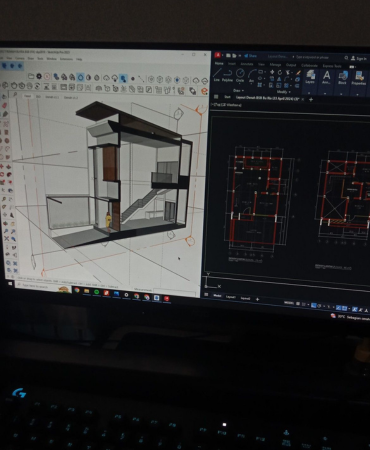Open the Extensions menu in SketchUp

66,59
